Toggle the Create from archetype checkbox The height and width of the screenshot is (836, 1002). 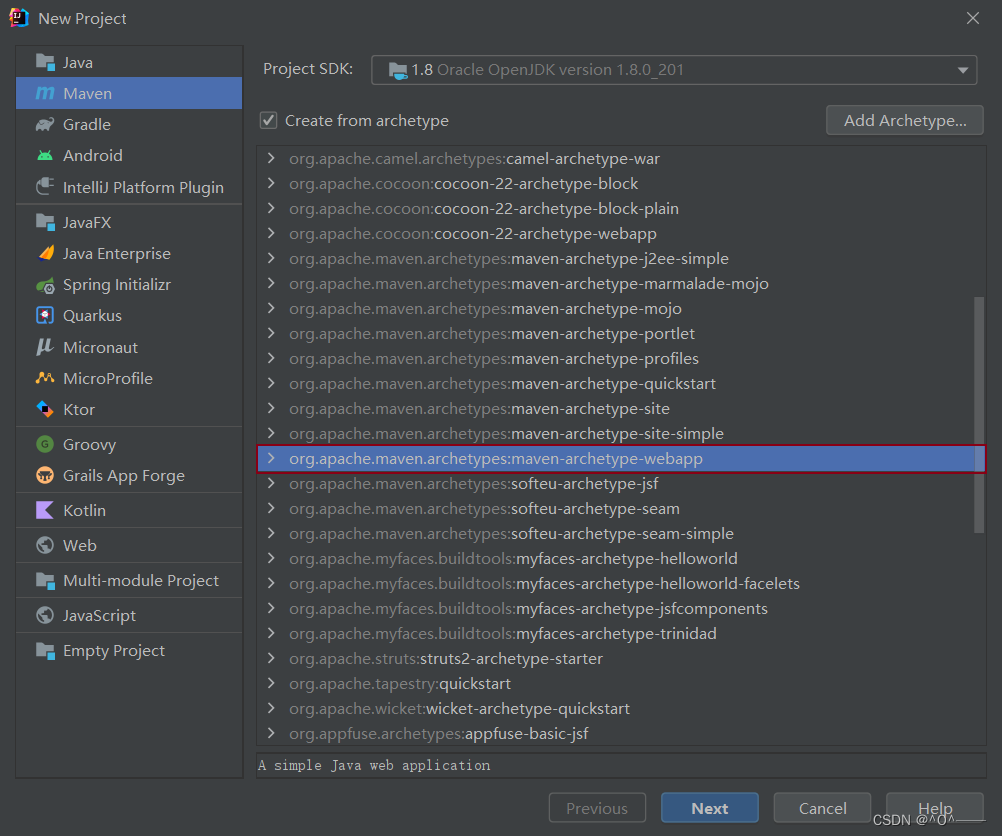268,120
